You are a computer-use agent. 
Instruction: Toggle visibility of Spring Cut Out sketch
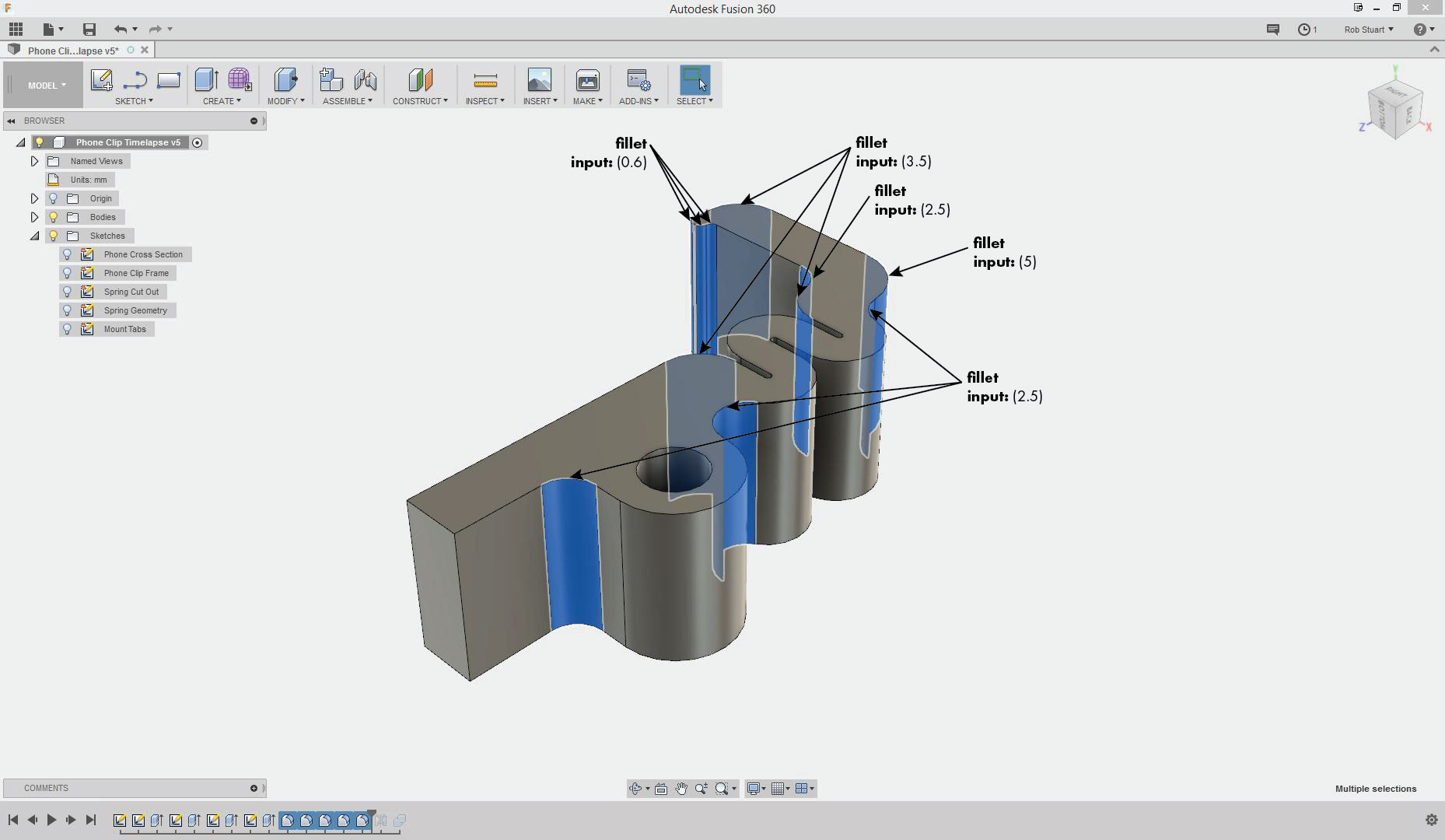(x=68, y=292)
